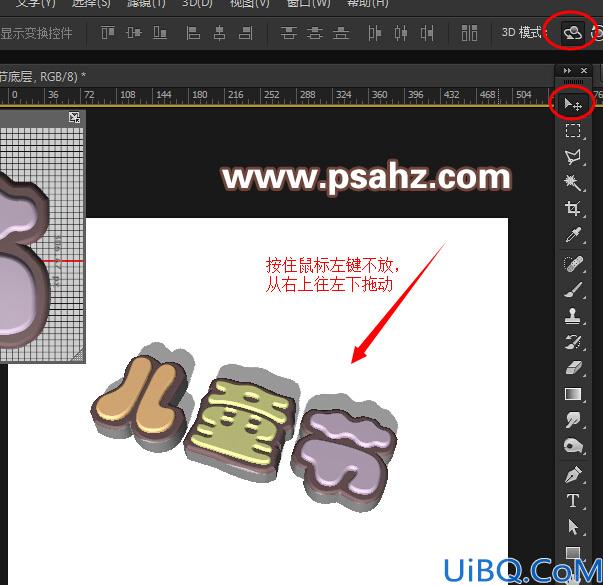
Task: Open the 帮助(H) menu
Action: 367,3
